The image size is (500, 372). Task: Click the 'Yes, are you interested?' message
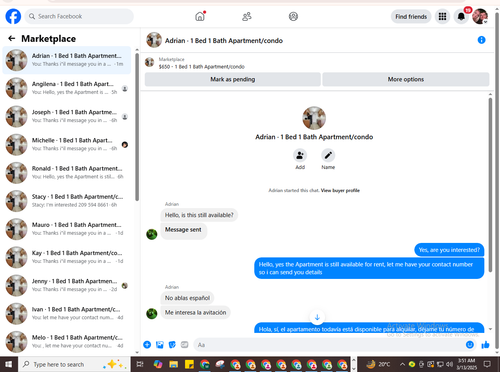449,250
